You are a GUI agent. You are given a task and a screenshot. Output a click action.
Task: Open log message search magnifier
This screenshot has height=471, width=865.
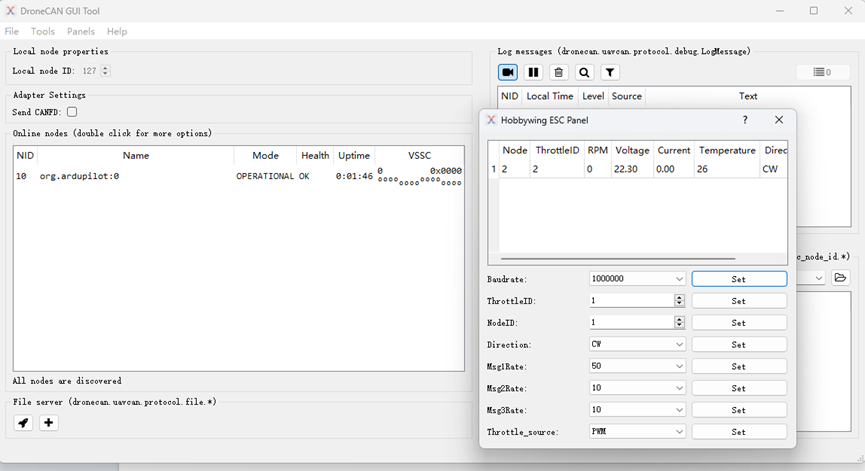(x=585, y=72)
